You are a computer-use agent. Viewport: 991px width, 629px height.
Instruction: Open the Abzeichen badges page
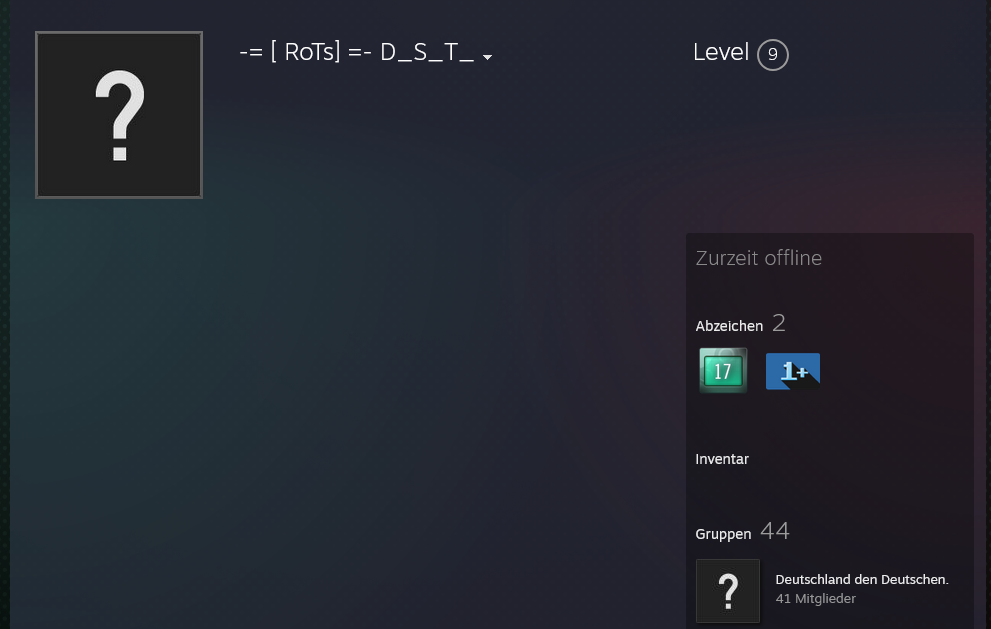click(729, 326)
